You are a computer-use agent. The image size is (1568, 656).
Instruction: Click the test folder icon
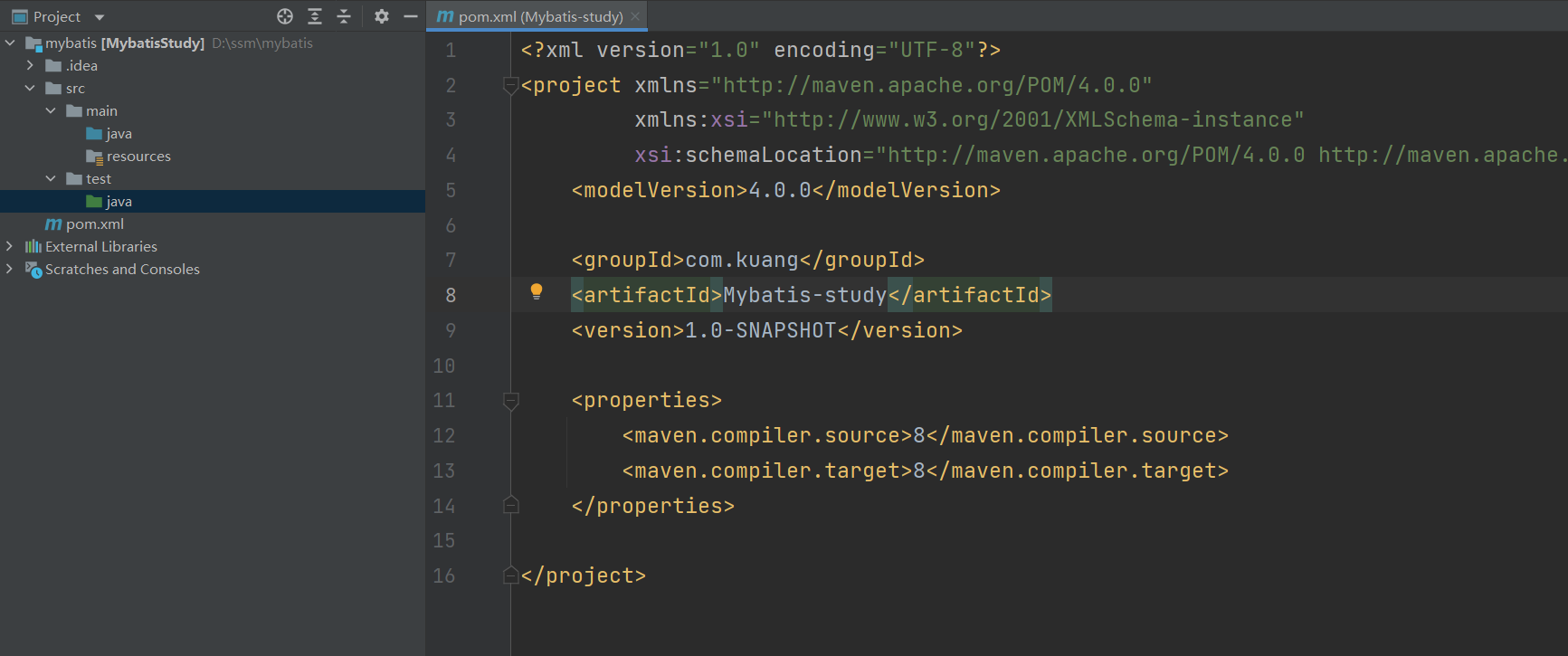[x=74, y=178]
